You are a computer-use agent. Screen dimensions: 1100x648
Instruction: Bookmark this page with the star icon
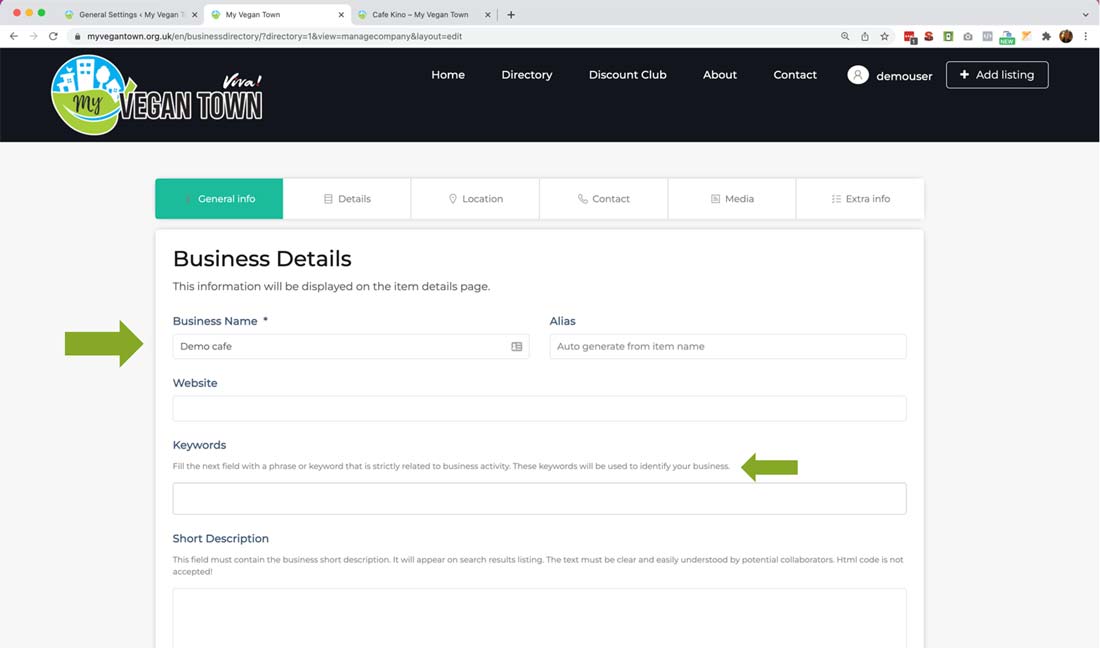[x=885, y=36]
